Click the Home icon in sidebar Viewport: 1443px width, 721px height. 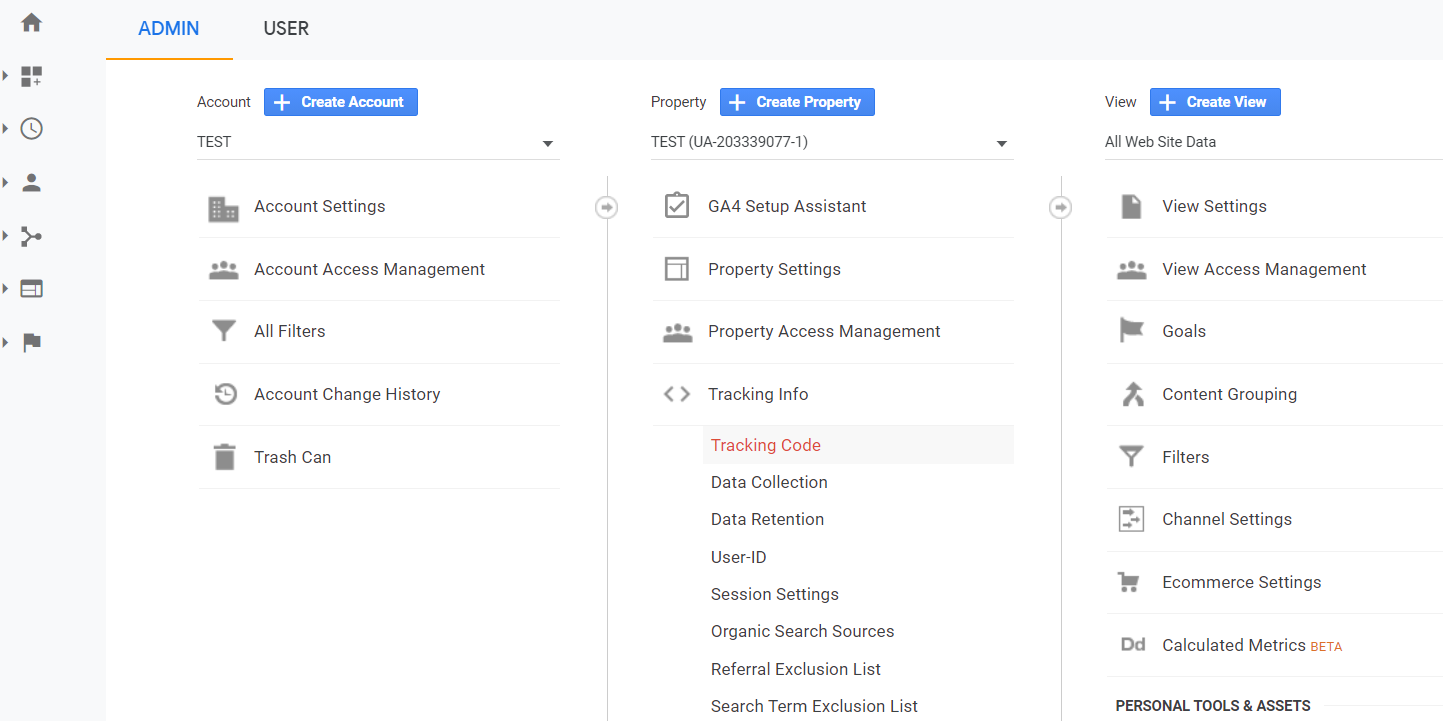[31, 22]
